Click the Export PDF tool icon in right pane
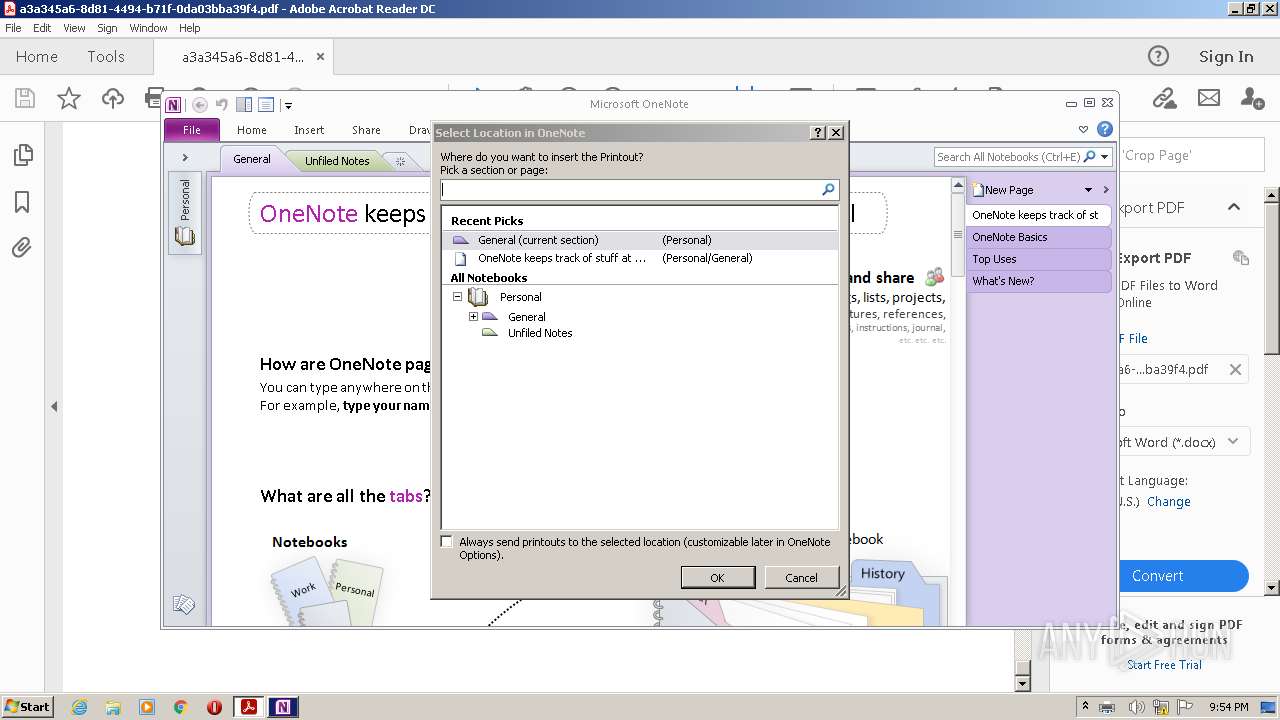Image resolution: width=1280 pixels, height=720 pixels. click(x=1241, y=258)
